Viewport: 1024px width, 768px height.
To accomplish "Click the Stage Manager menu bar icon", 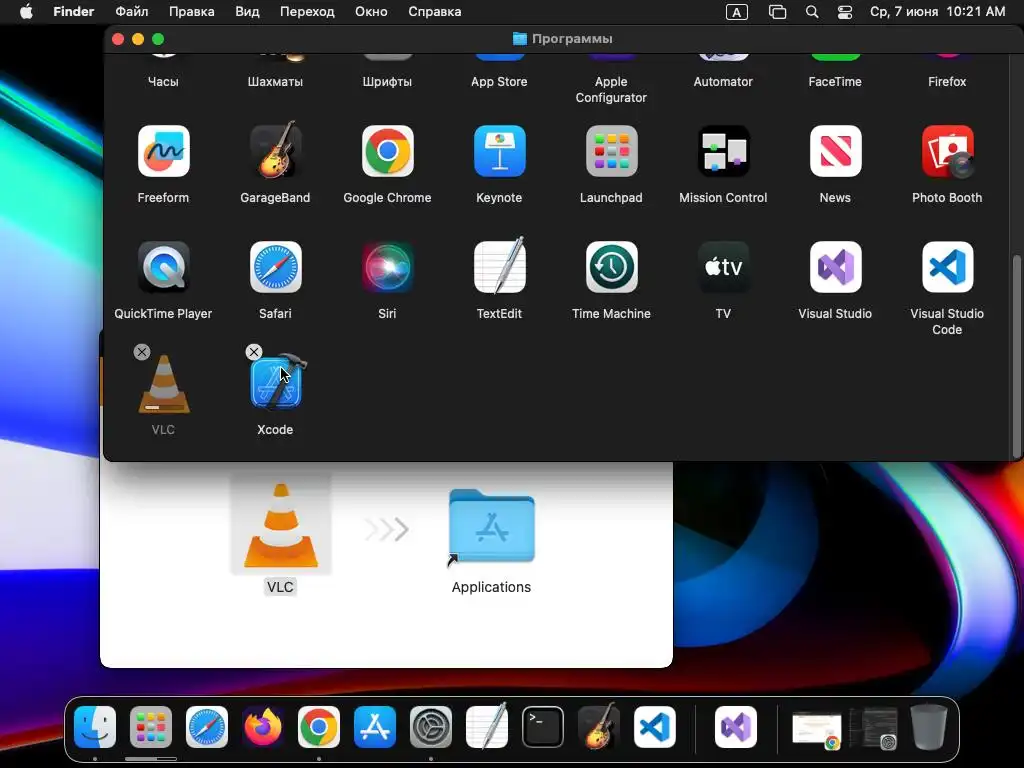I will [x=777, y=12].
